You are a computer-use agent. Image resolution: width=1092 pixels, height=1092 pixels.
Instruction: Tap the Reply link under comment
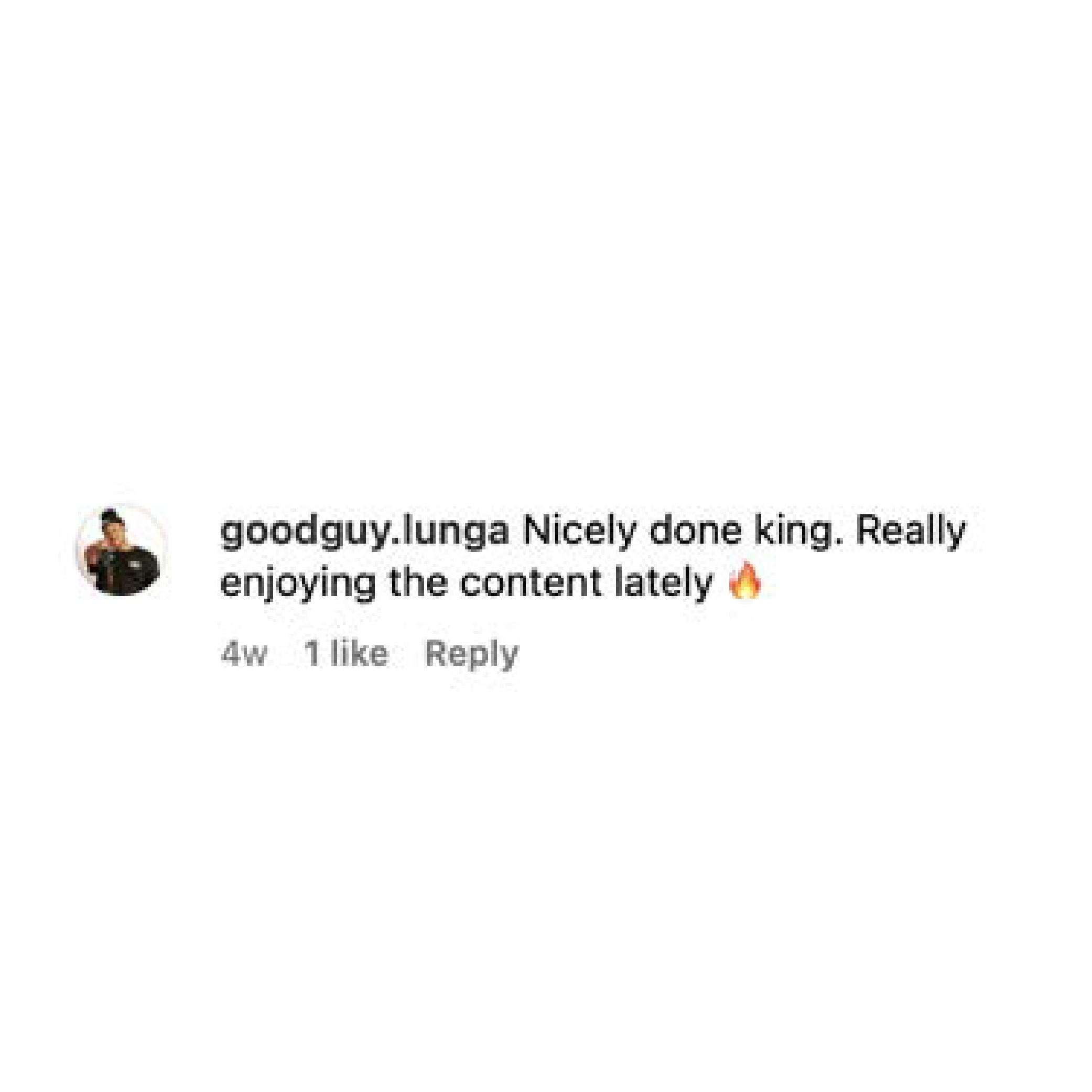pyautogui.click(x=471, y=654)
